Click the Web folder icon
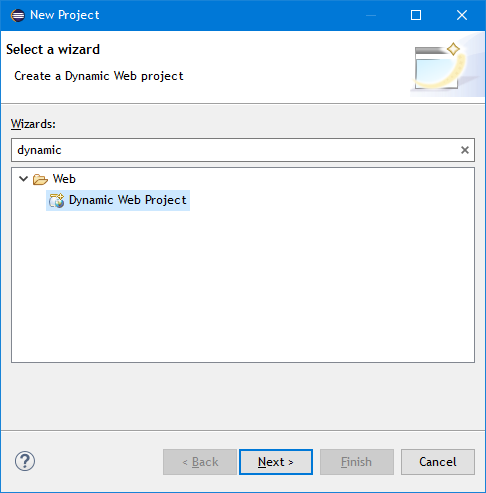This screenshot has width=486, height=493. tap(40, 179)
